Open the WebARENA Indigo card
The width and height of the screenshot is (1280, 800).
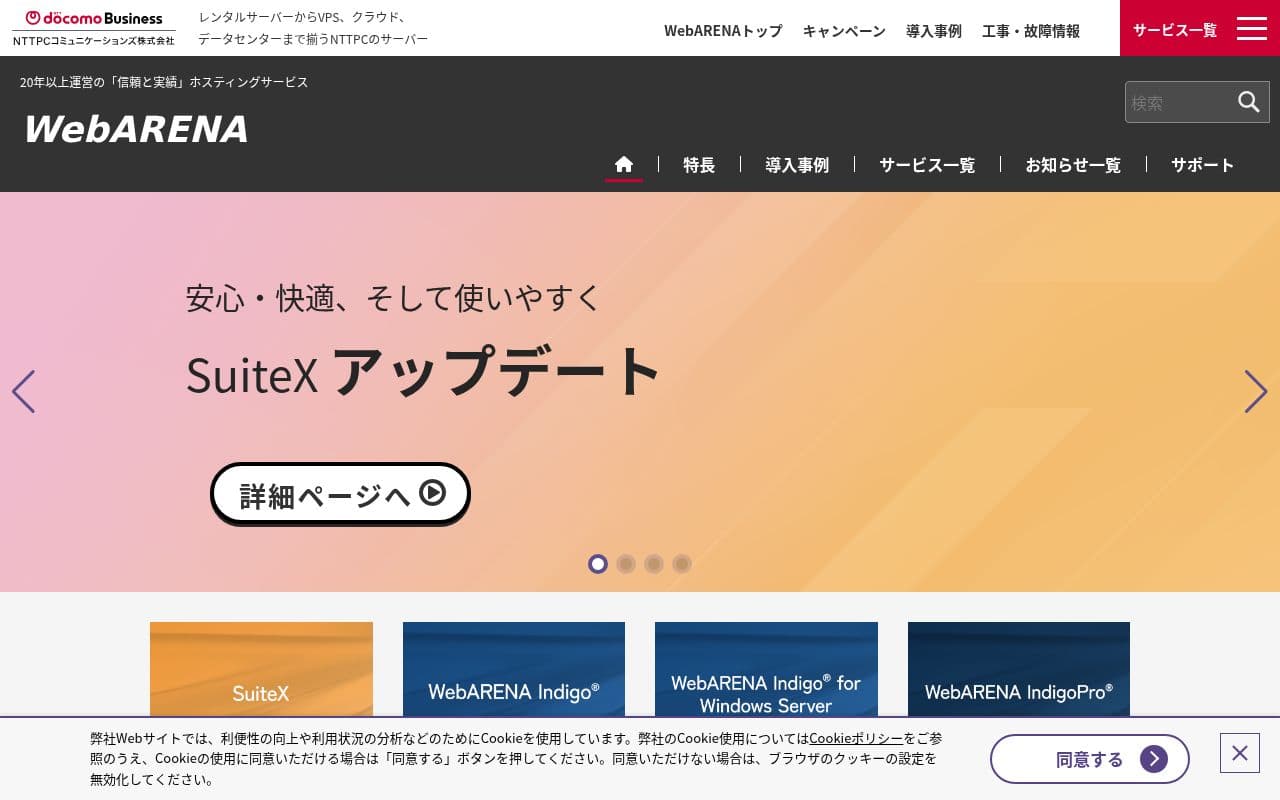click(514, 669)
